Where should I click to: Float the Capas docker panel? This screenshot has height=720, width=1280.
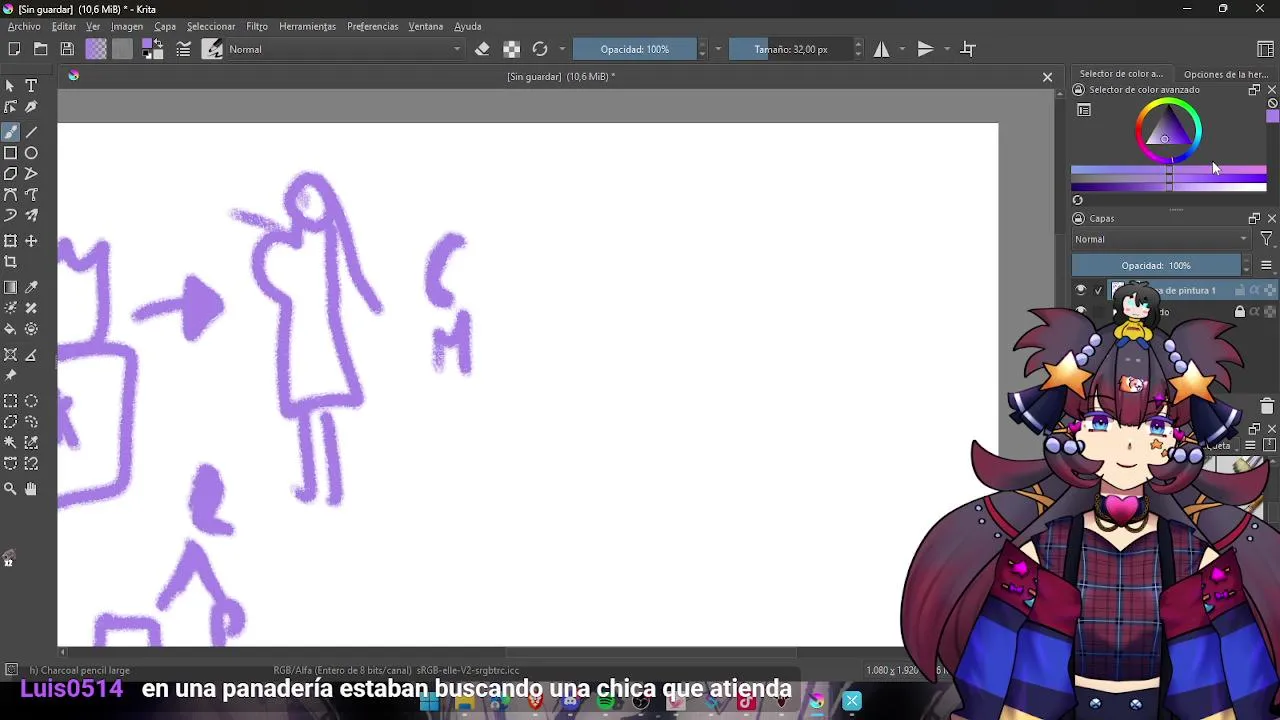pyautogui.click(x=1254, y=218)
